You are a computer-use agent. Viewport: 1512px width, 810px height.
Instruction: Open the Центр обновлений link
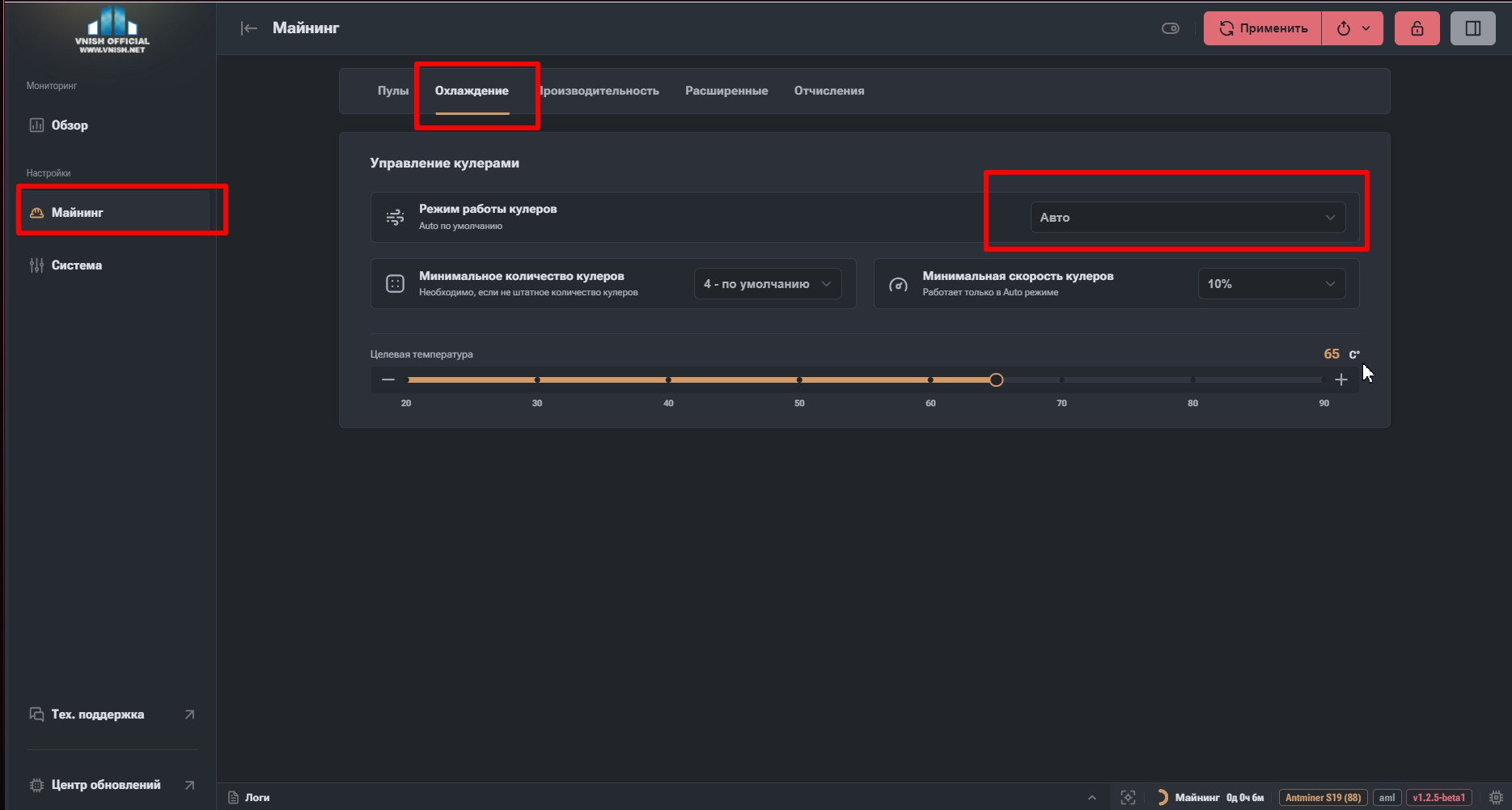(111, 785)
